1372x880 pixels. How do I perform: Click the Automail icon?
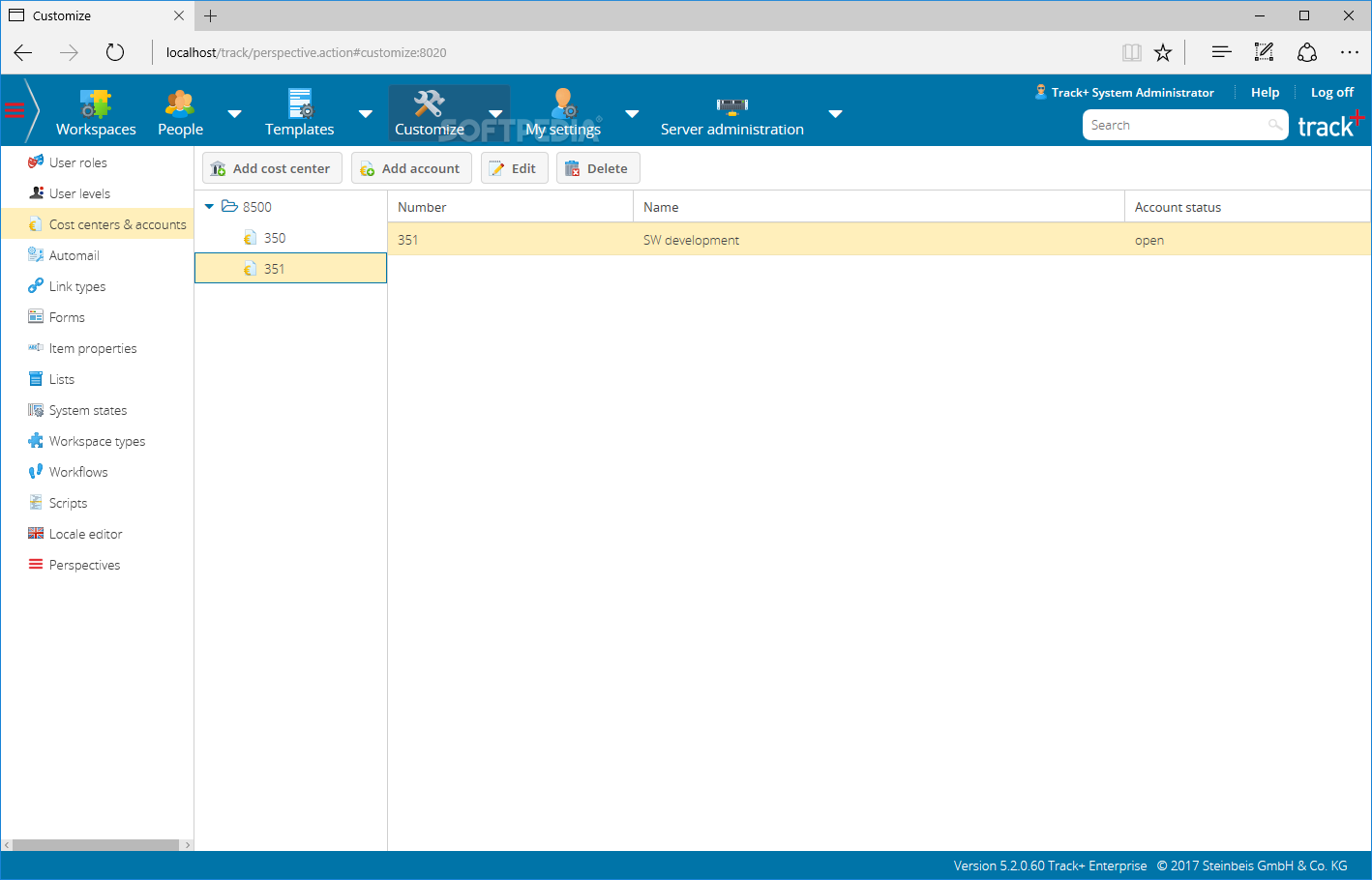pyautogui.click(x=36, y=255)
